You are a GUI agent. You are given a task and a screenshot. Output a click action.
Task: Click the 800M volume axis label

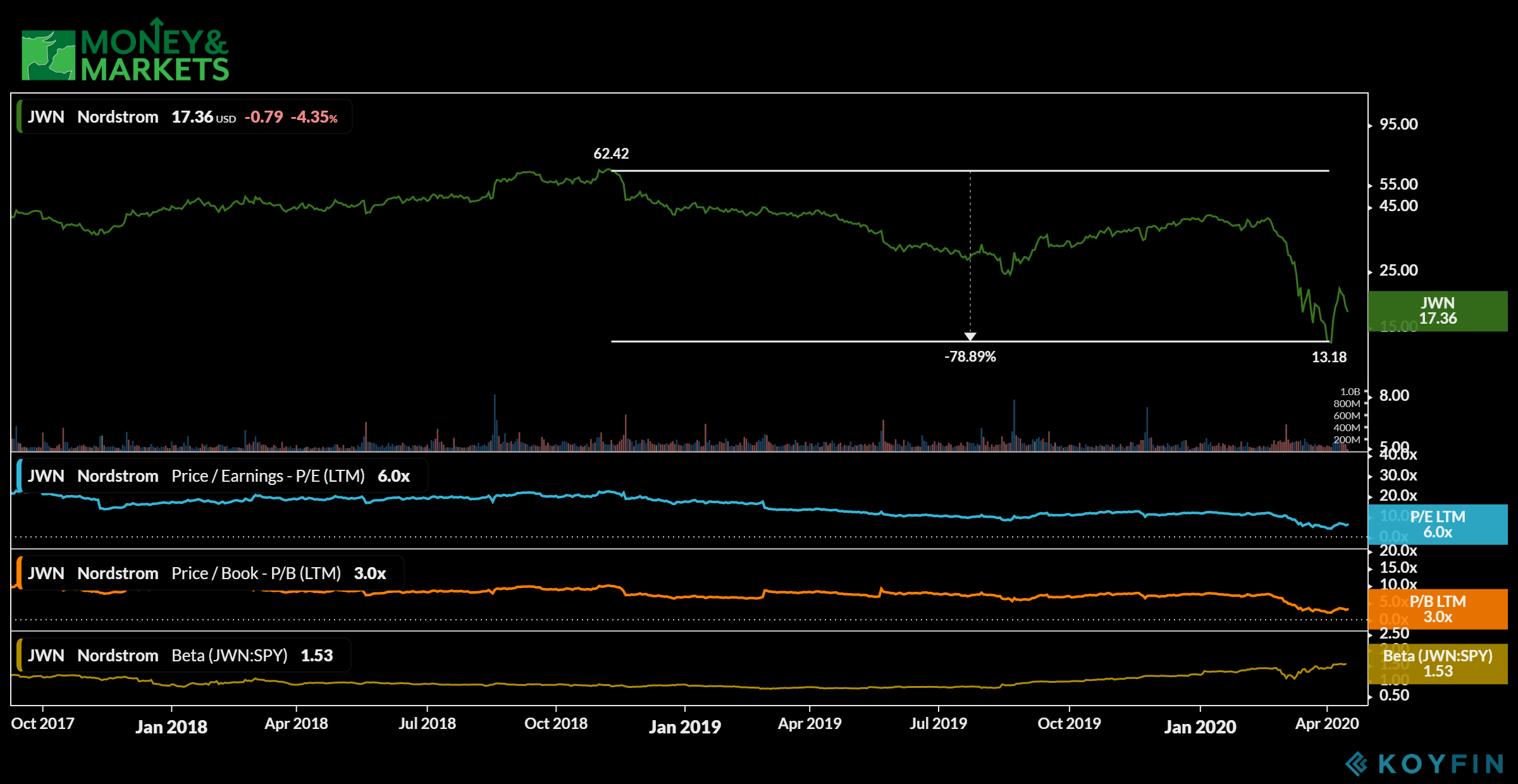pos(1347,403)
